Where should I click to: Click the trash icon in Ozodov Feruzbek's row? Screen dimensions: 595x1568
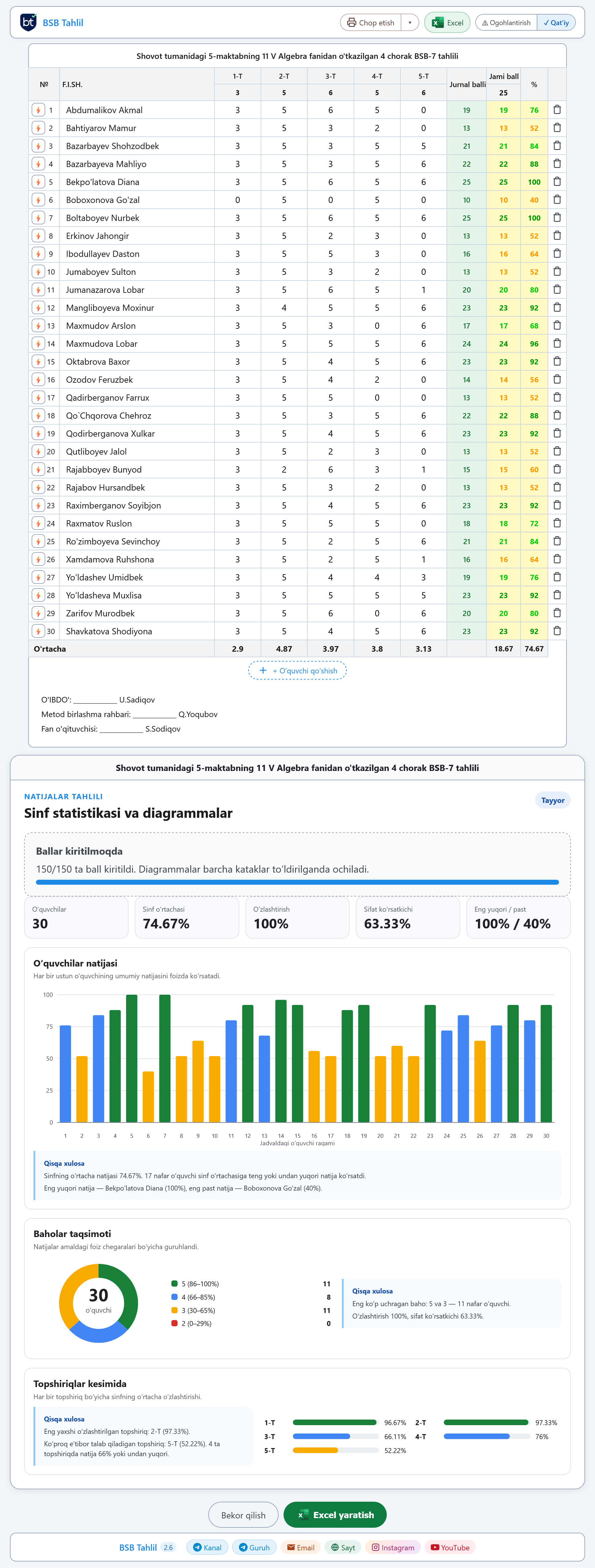pos(557,379)
